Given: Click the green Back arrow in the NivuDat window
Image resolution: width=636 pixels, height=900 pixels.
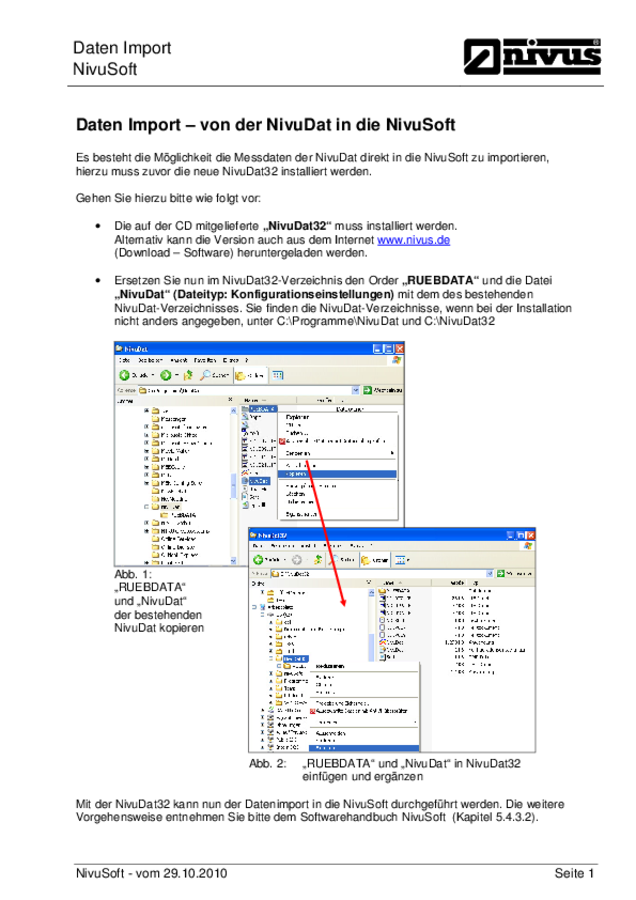Looking at the screenshot, I should click(x=124, y=375).
